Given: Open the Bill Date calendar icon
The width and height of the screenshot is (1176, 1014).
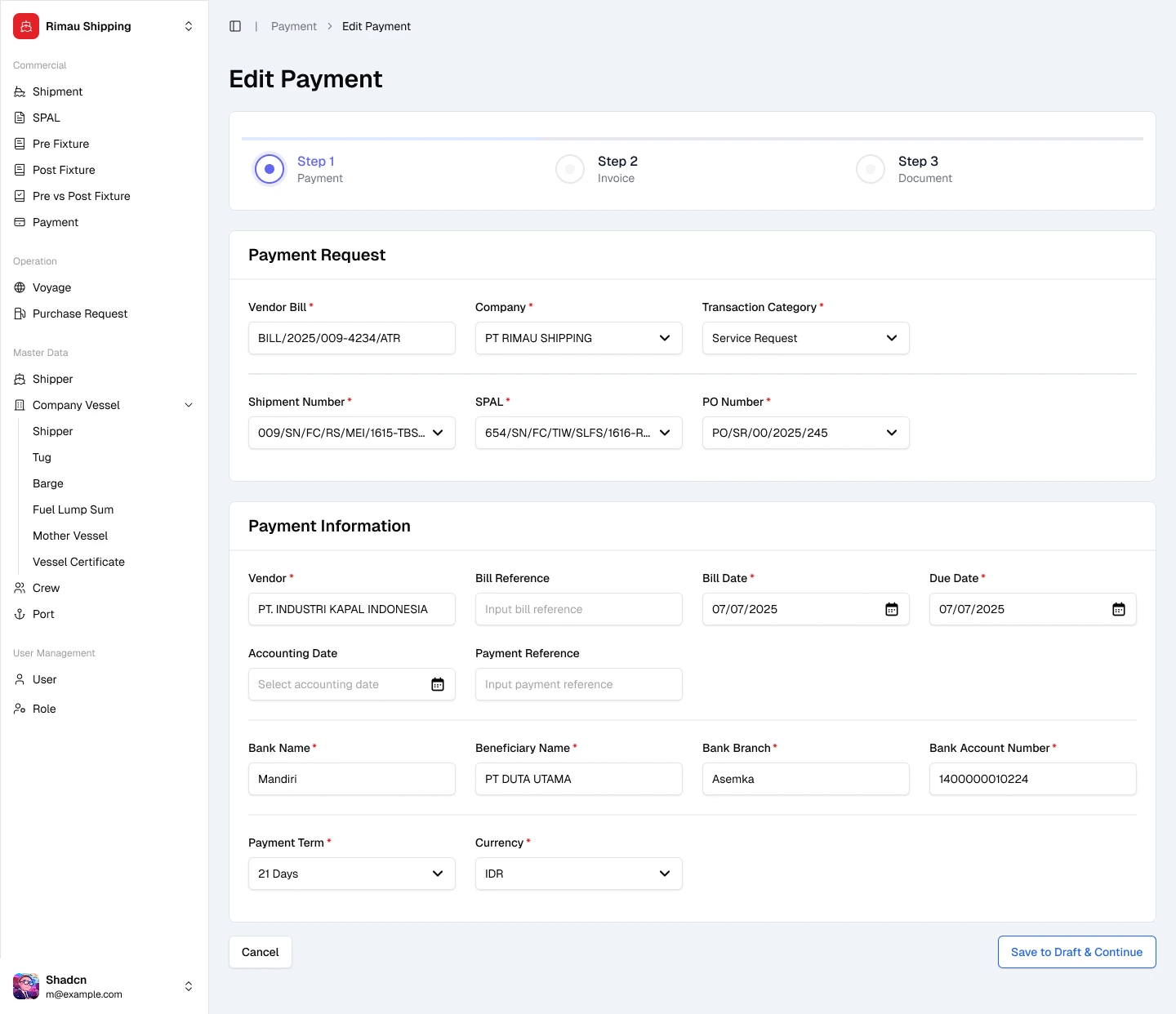Looking at the screenshot, I should [892, 609].
